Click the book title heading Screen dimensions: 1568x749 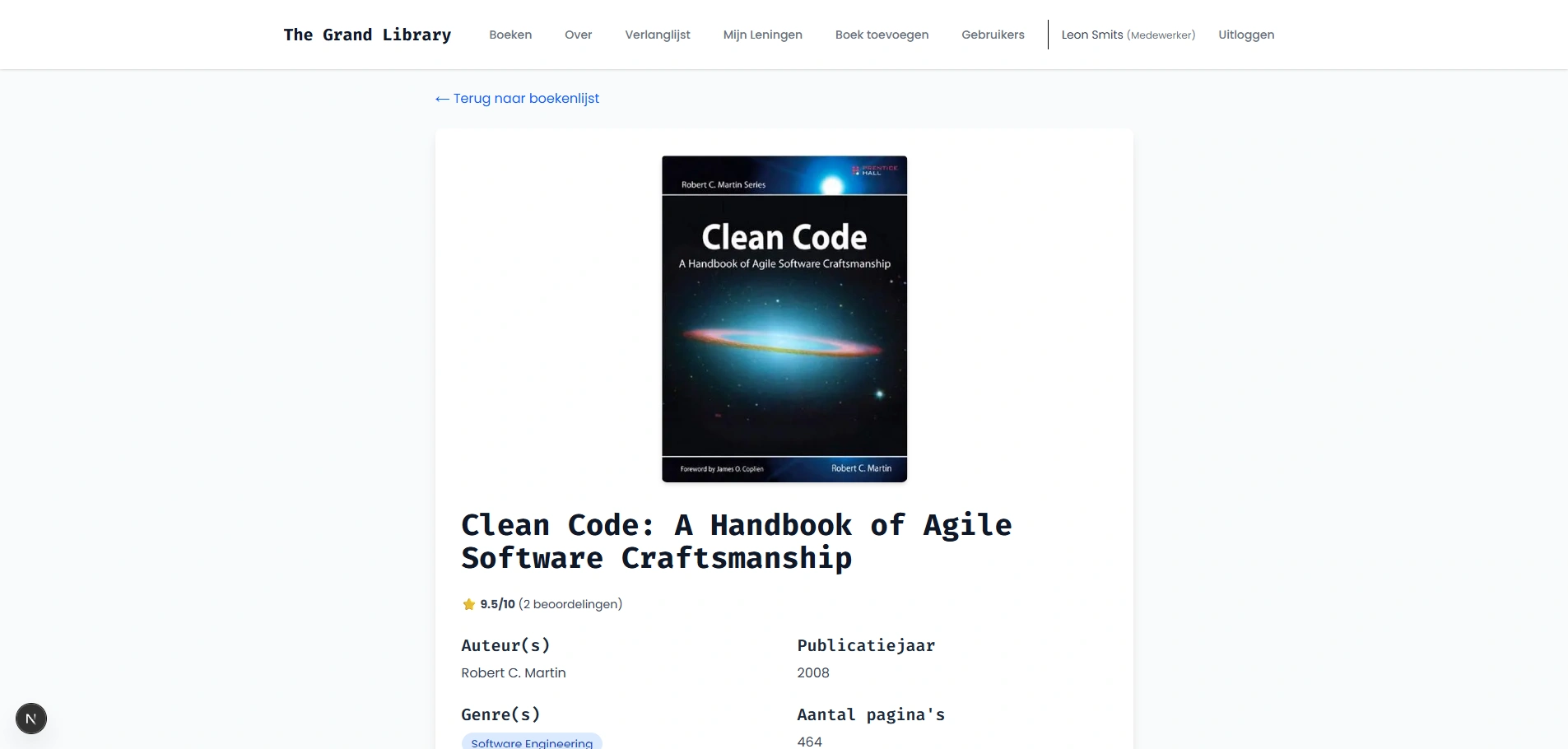point(737,542)
